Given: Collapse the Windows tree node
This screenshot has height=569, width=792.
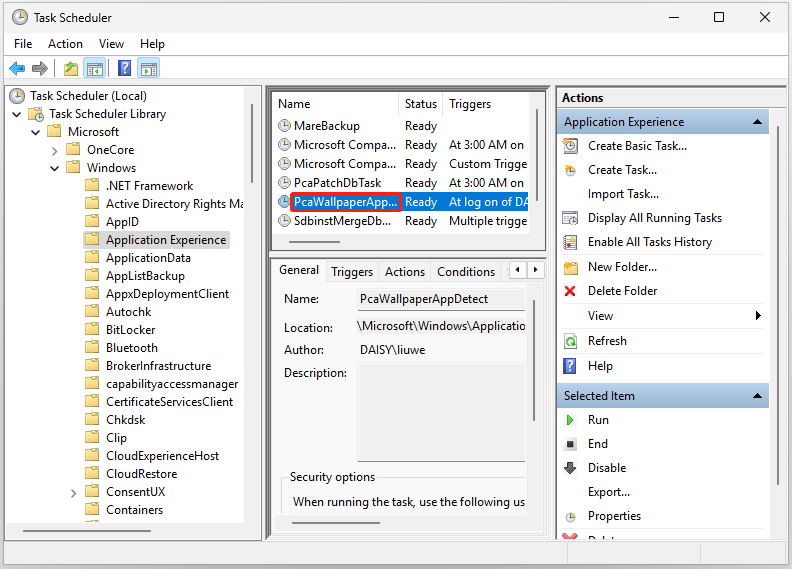Looking at the screenshot, I should pyautogui.click(x=55, y=168).
